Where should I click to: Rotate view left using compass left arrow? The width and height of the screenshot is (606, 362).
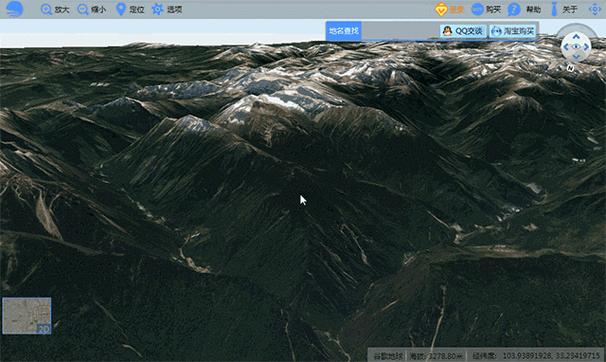[x=566, y=47]
